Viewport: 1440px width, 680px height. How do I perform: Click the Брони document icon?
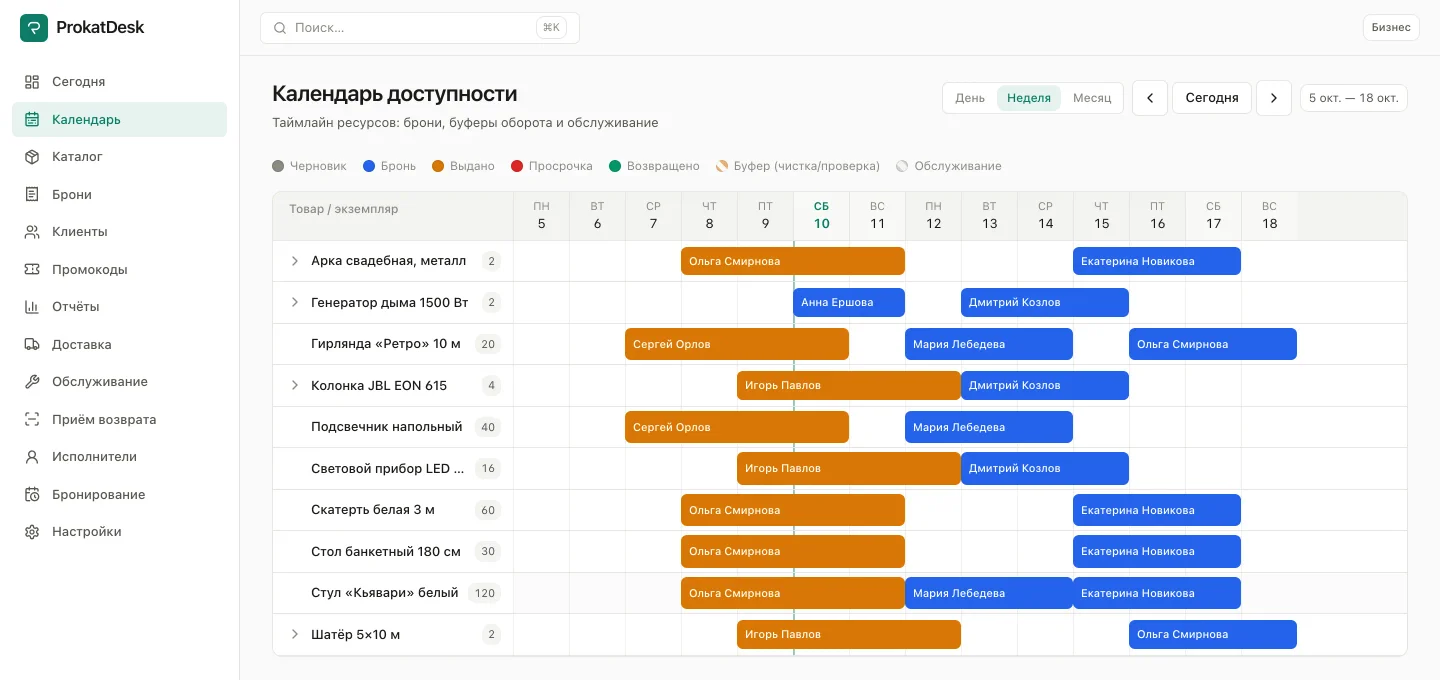[32, 195]
